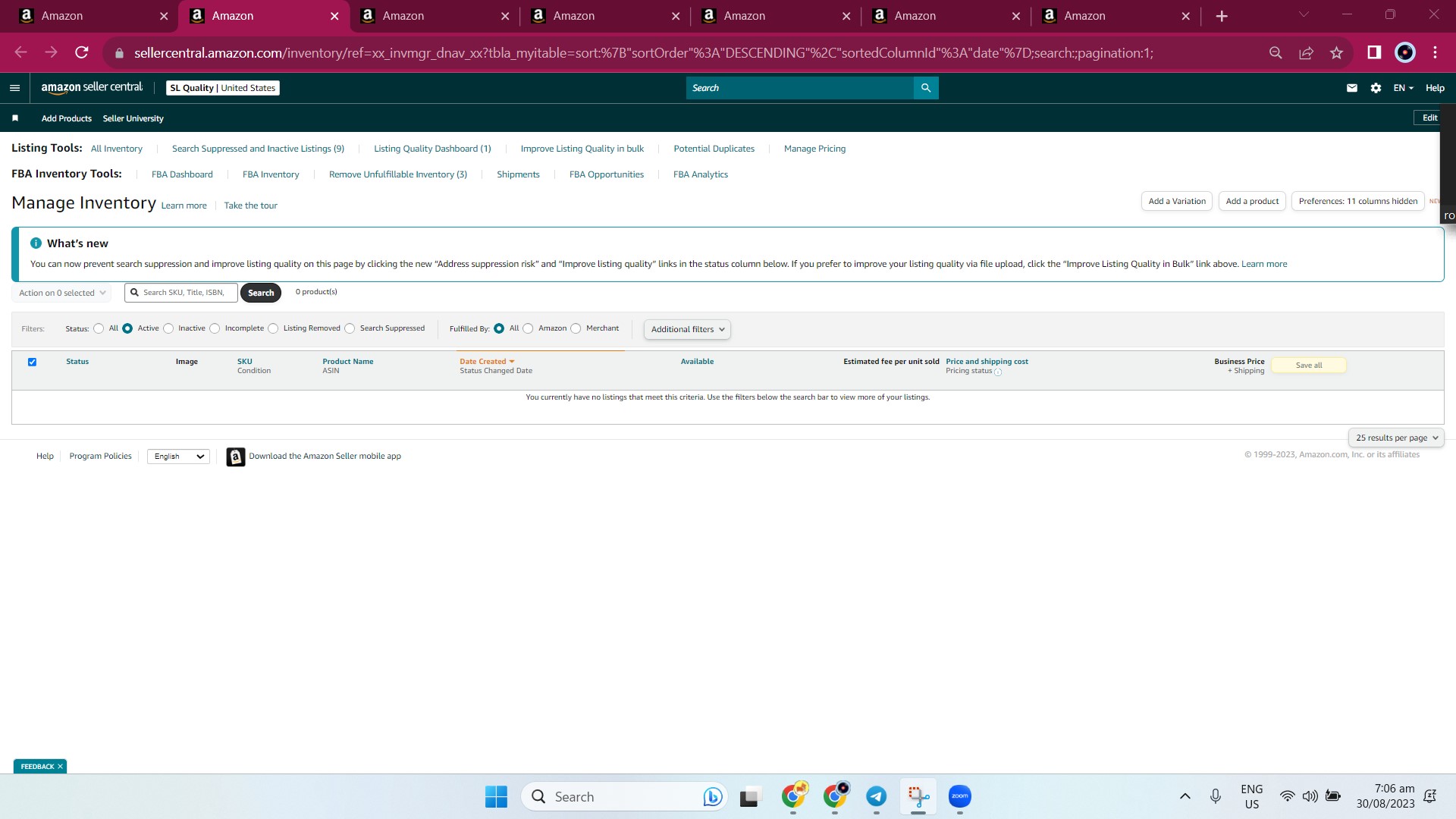Click the bookmark flag icon
Viewport: 1456px width, 819px height.
15,118
